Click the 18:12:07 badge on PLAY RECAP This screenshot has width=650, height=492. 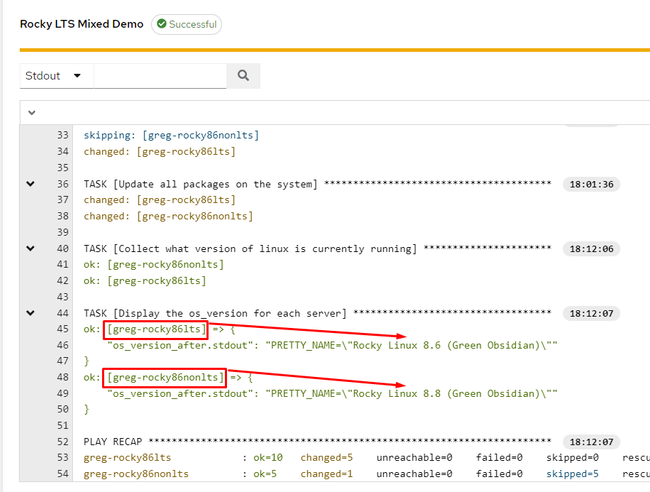[x=591, y=442]
